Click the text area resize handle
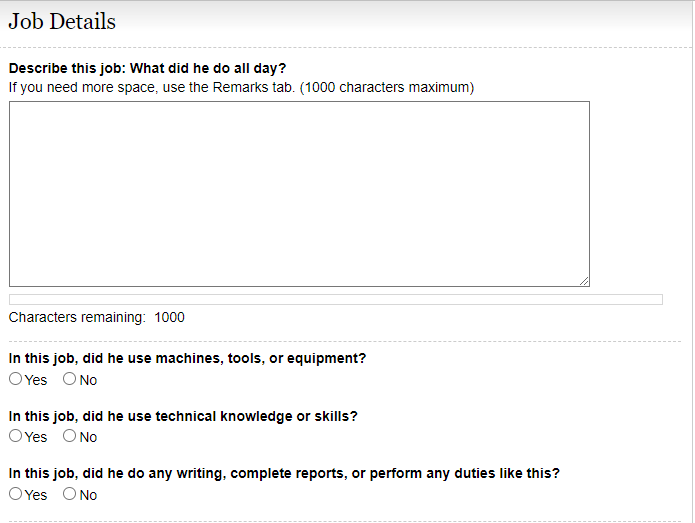 coord(583,281)
